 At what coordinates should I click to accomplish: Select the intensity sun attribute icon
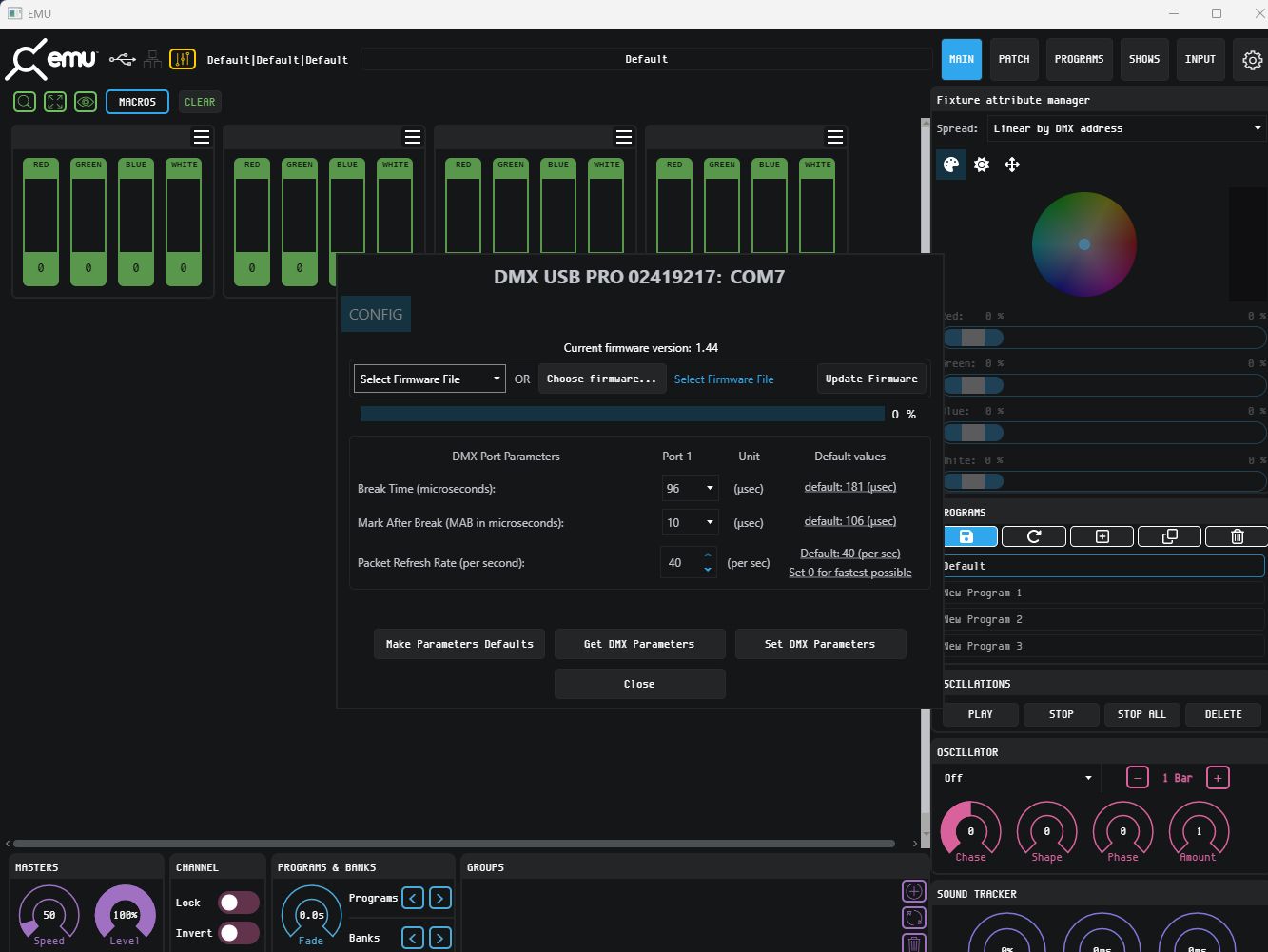point(982,165)
